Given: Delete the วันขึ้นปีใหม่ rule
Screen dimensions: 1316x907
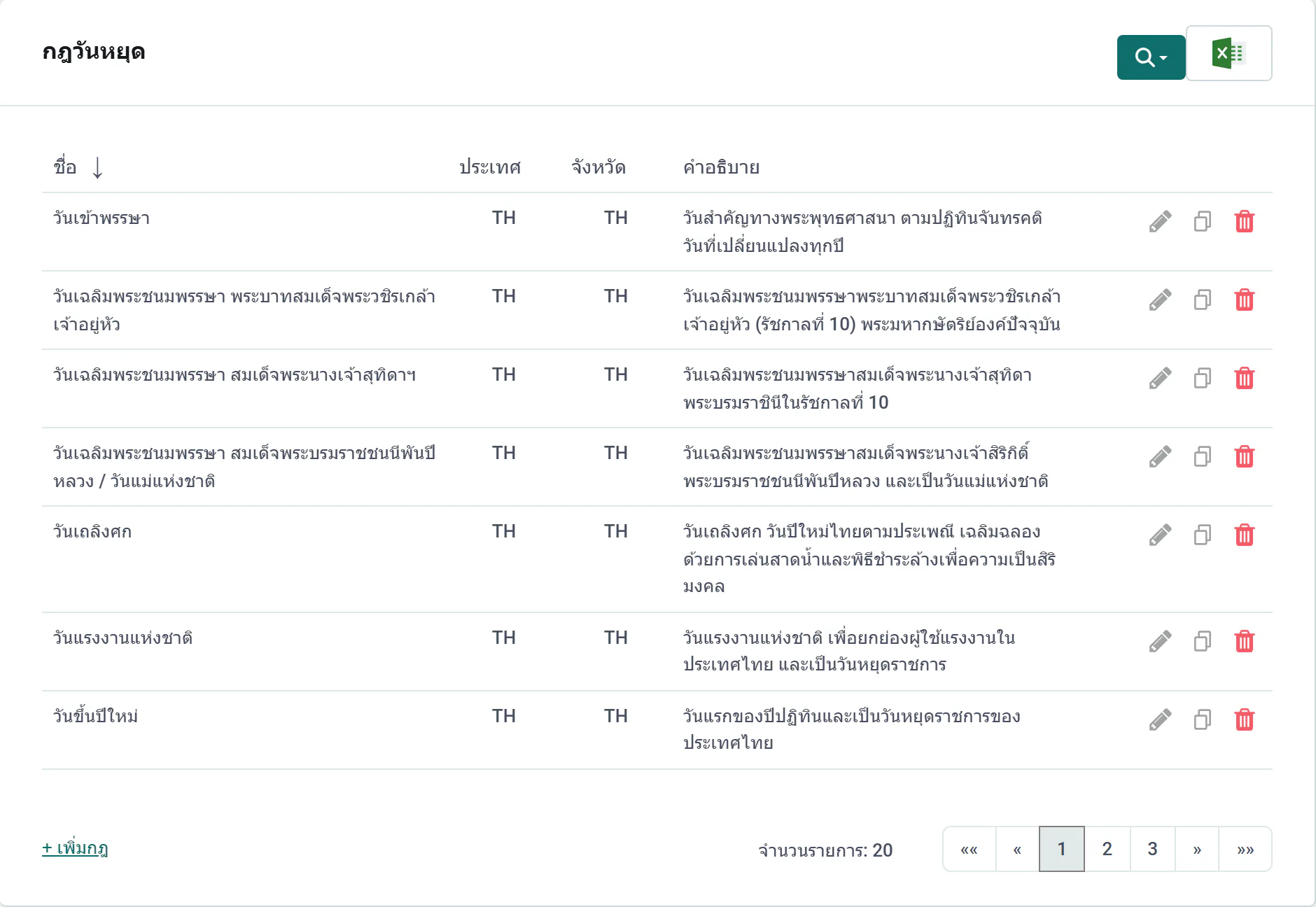Looking at the screenshot, I should [x=1245, y=719].
